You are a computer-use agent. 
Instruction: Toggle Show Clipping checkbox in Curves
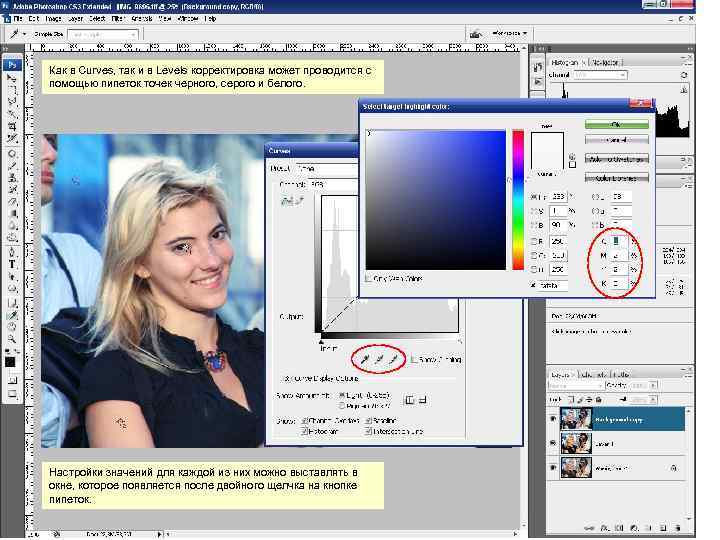point(414,359)
